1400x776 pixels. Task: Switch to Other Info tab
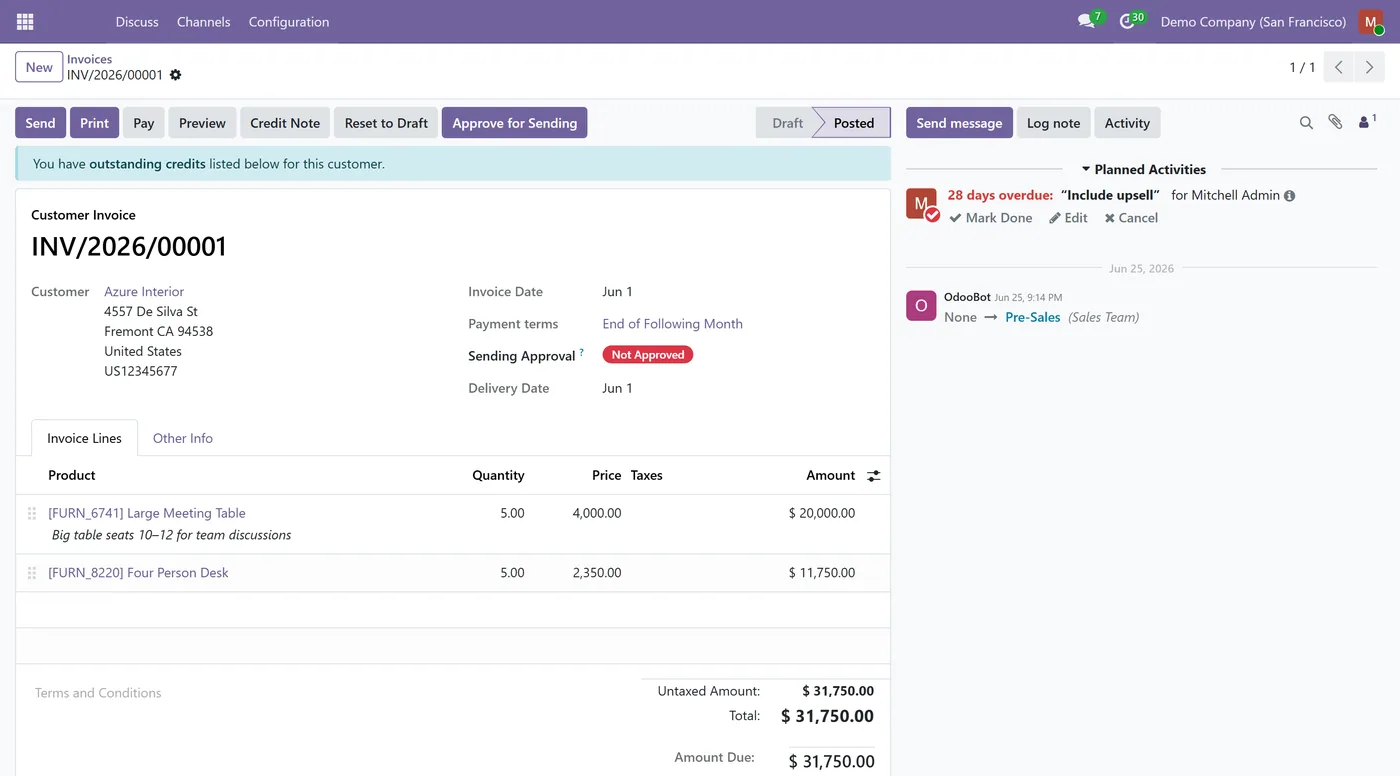(x=183, y=438)
